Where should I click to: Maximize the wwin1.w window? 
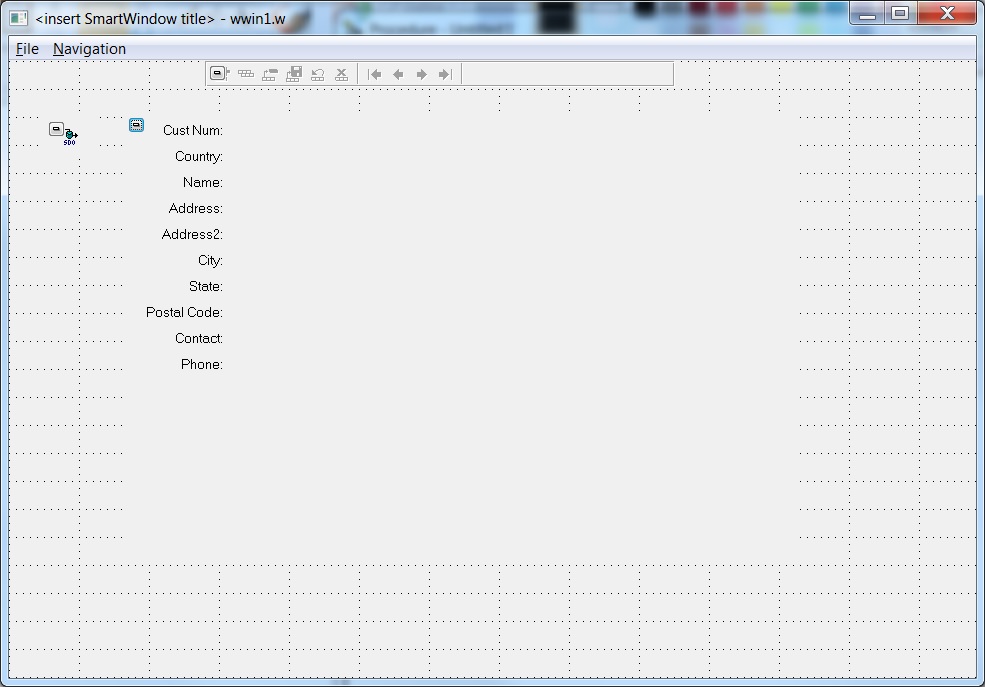click(x=900, y=13)
